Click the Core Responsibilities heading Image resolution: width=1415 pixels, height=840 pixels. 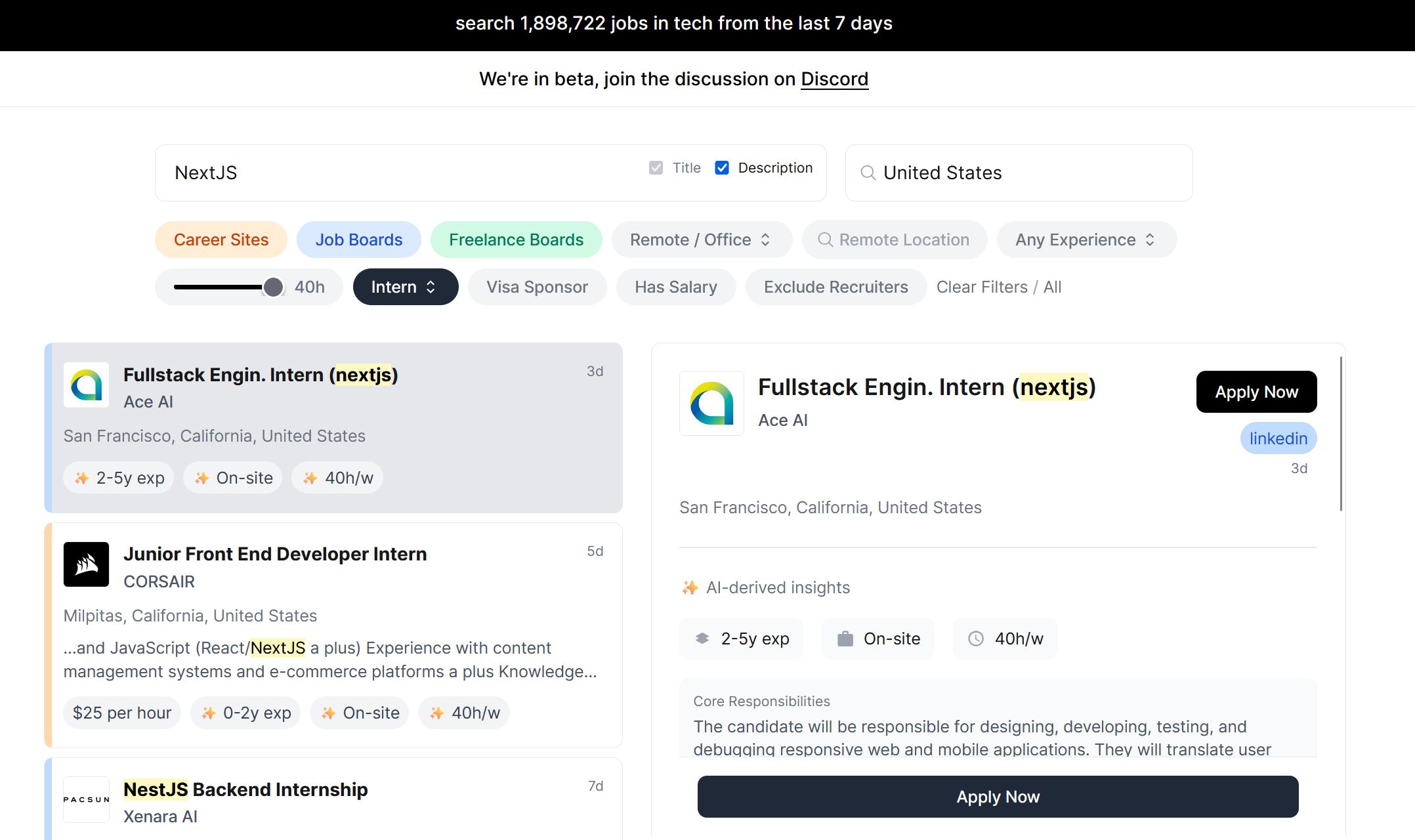[x=761, y=701]
